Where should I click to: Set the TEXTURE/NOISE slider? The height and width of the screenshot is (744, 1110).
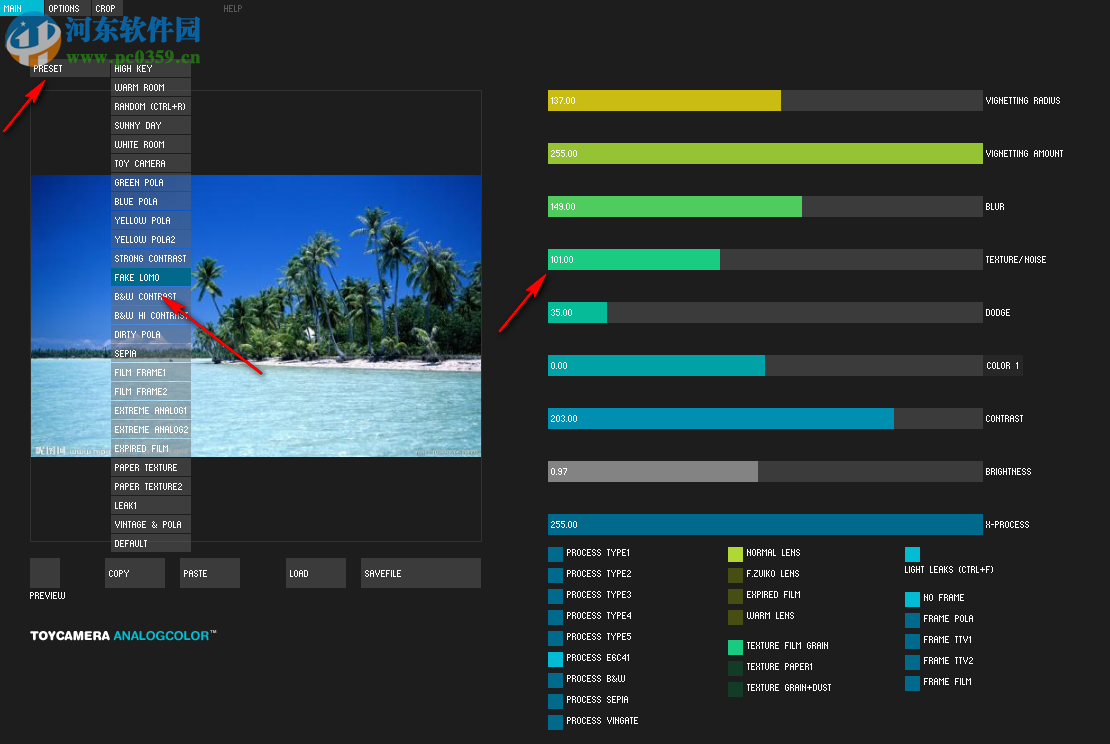coord(765,260)
